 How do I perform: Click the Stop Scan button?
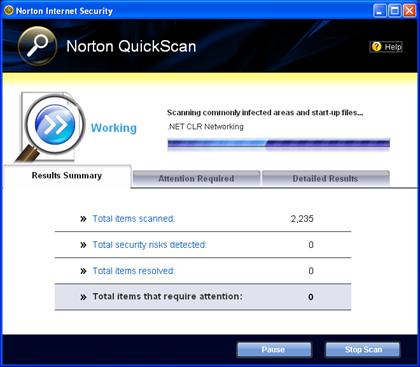(363, 349)
